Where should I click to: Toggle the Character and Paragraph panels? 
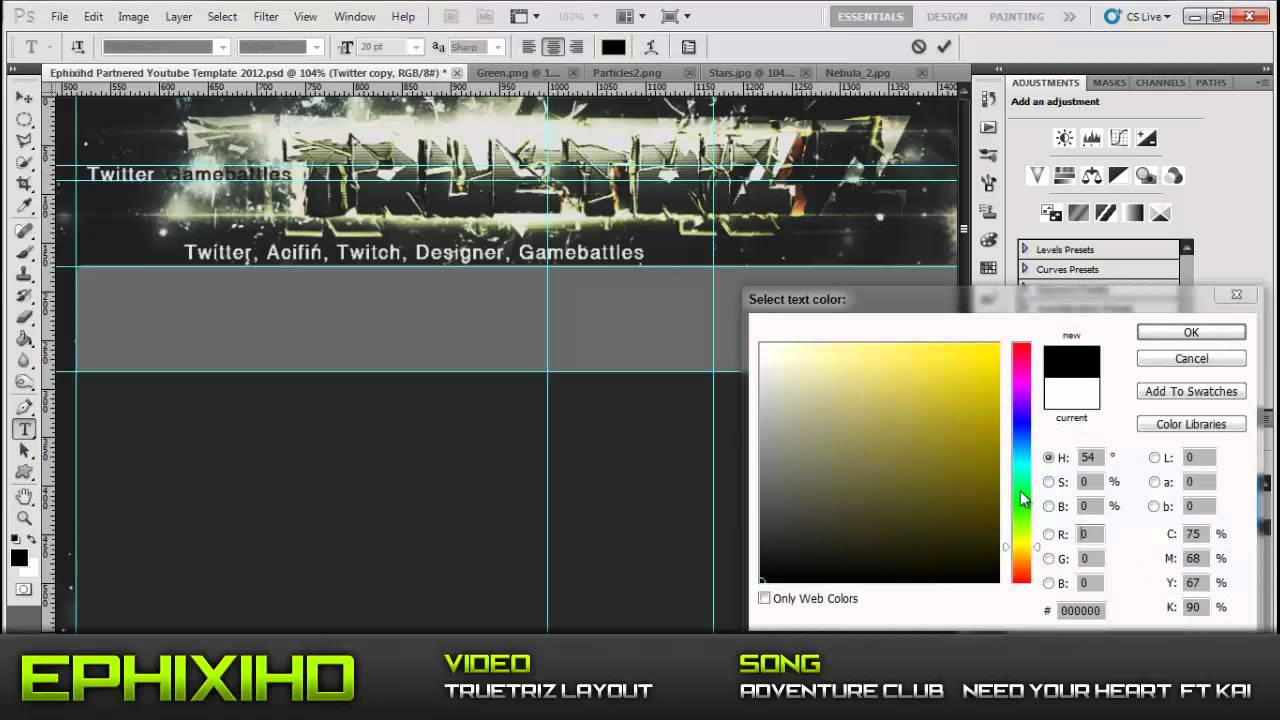coord(689,47)
